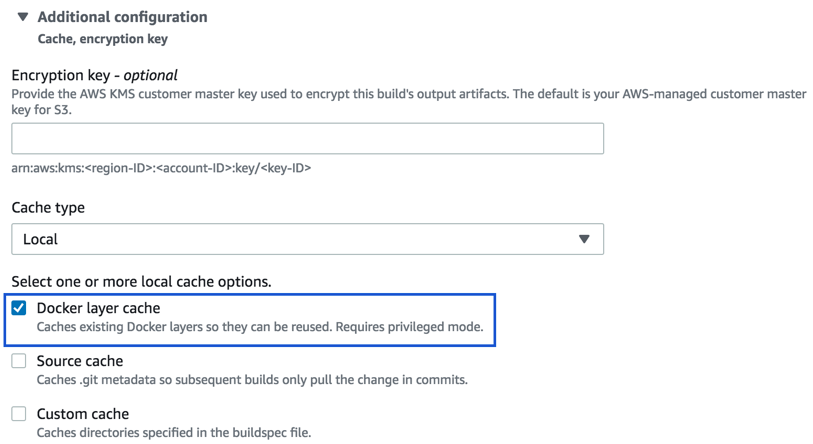Enable the Source cache checkbox
This screenshot has width=813, height=444.
point(19,361)
